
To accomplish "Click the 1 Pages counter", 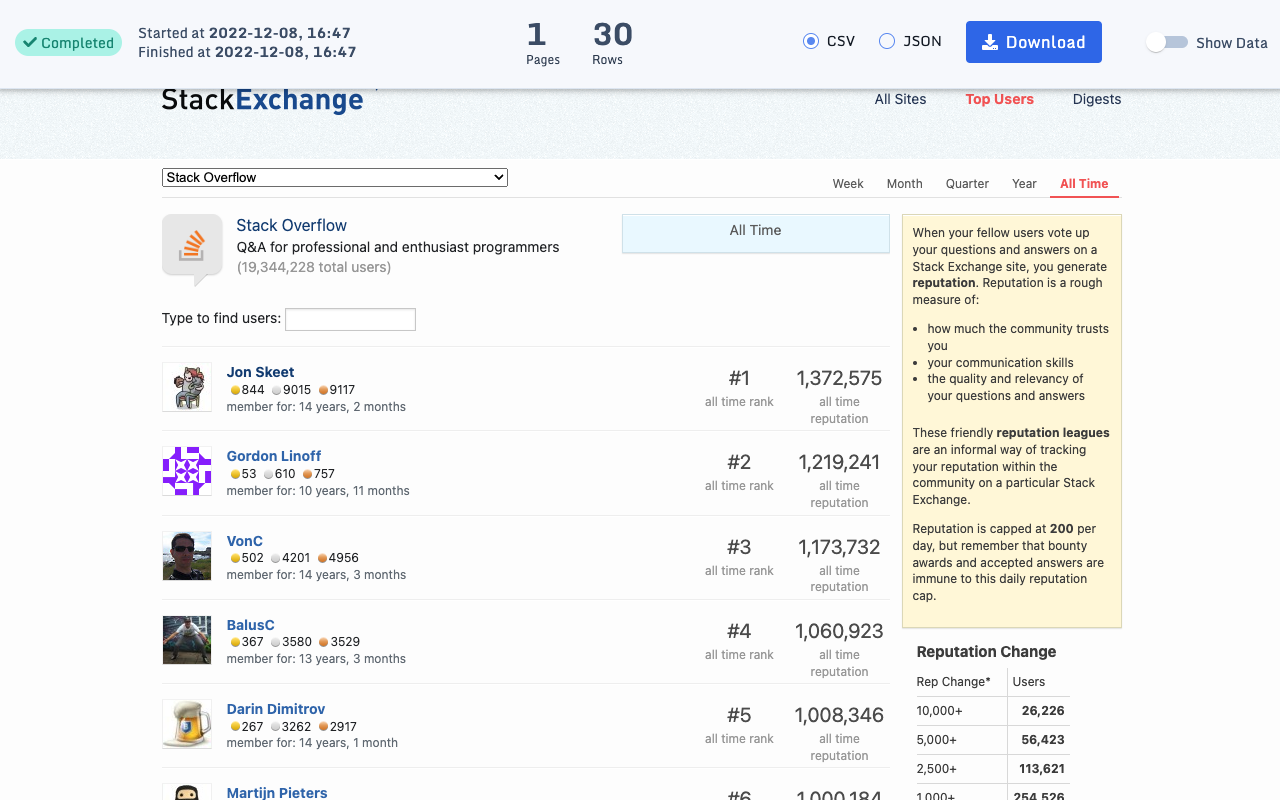I will pos(542,43).
